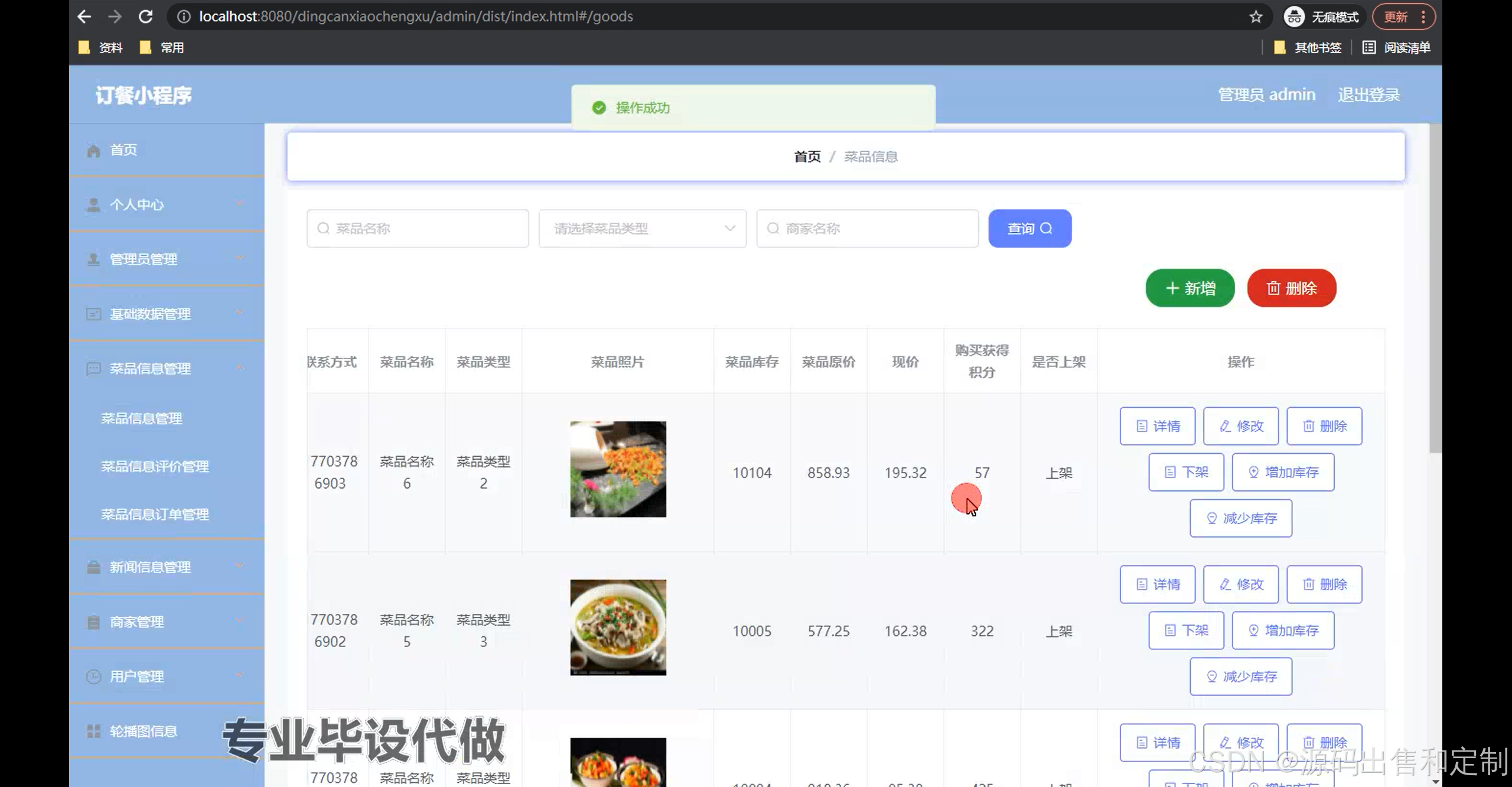
Task: Click 增加库存 for 菜品名称5 row
Action: tap(1283, 630)
